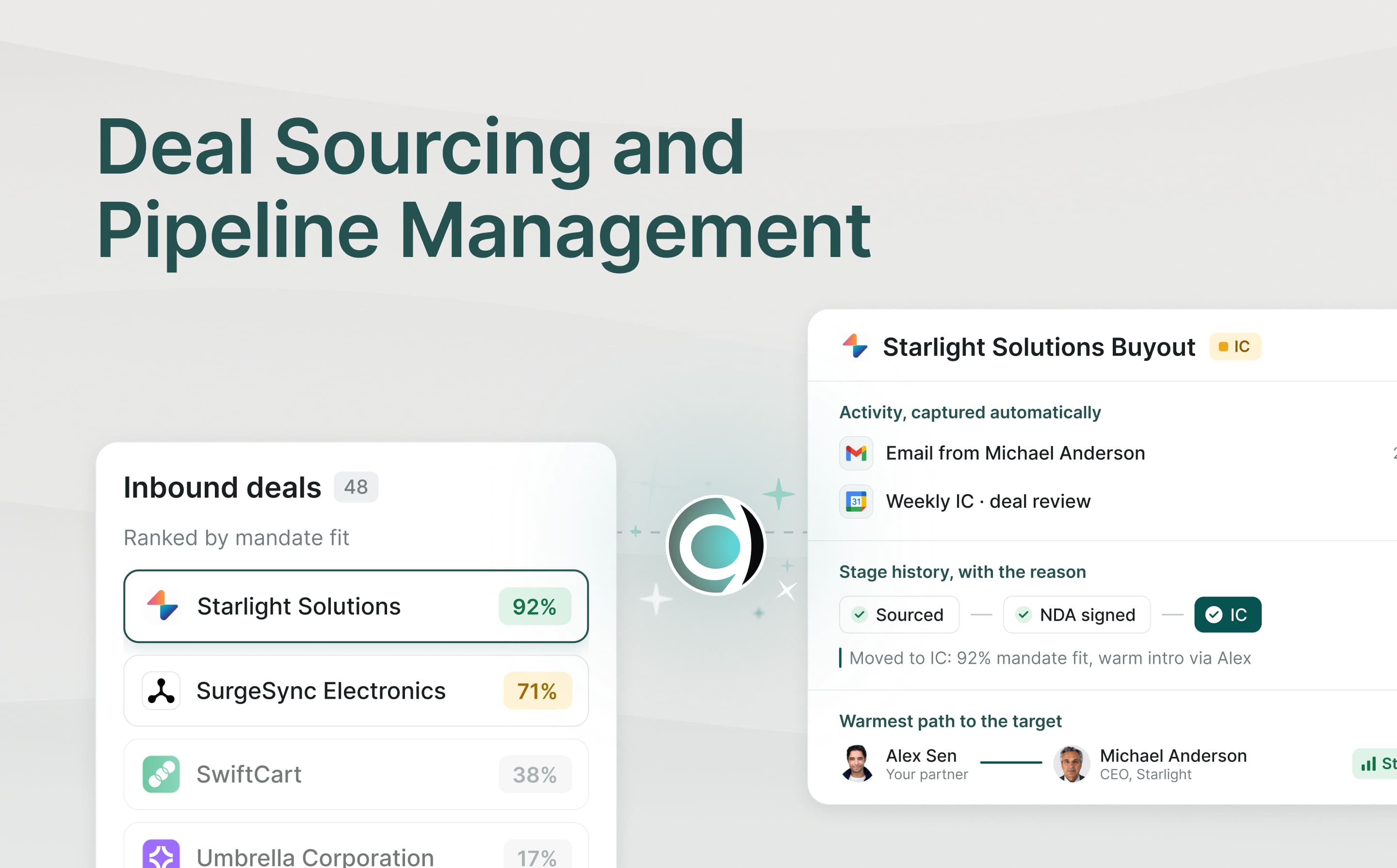Click the NDA signed stage chip

pyautogui.click(x=1076, y=615)
